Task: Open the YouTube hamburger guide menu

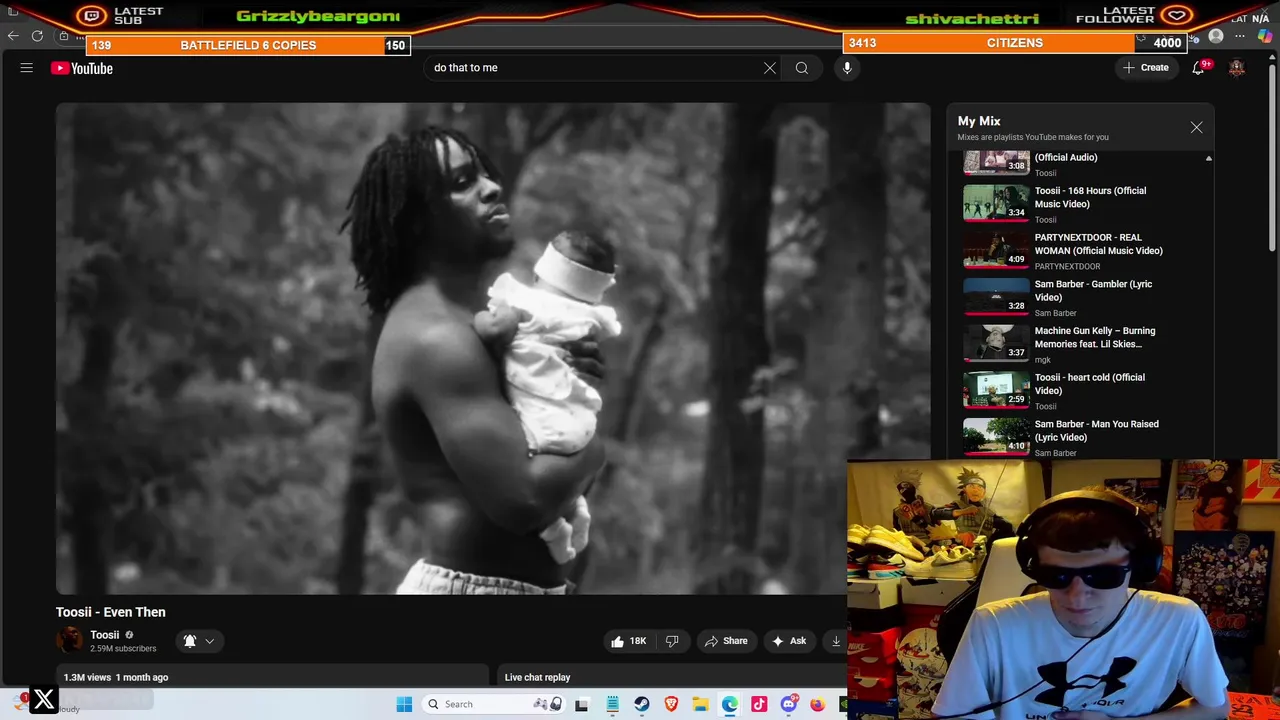Action: point(27,68)
